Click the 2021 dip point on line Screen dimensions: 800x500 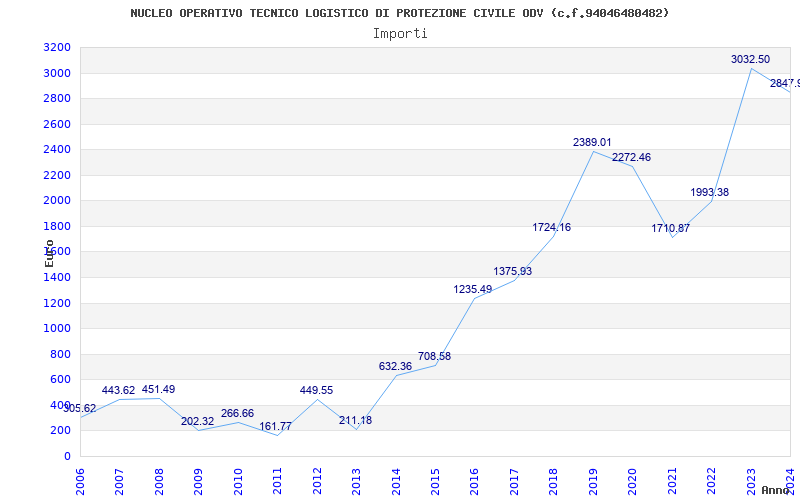click(x=672, y=237)
